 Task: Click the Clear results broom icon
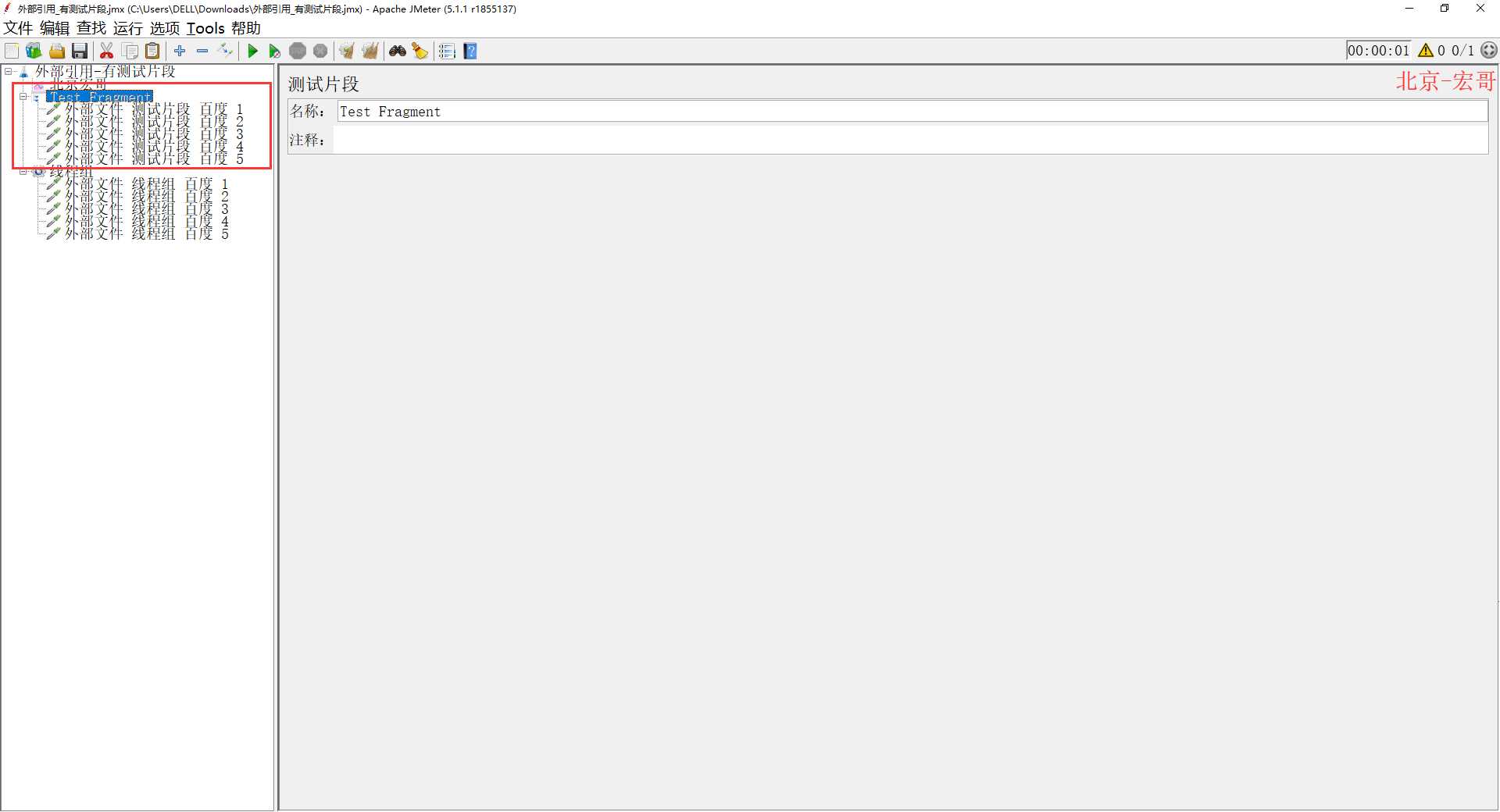click(x=347, y=51)
